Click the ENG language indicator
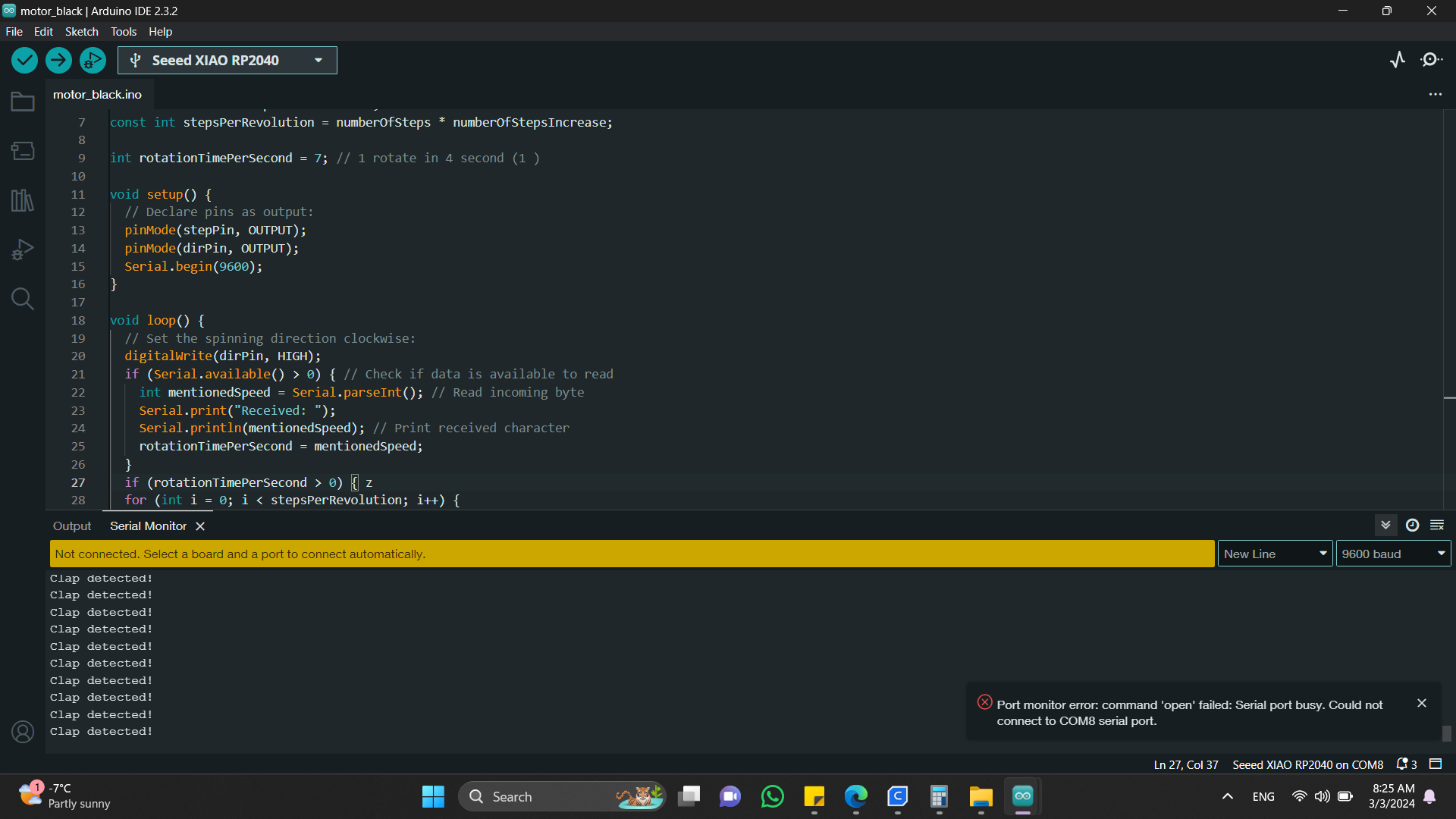The width and height of the screenshot is (1456, 819). pos(1263,796)
